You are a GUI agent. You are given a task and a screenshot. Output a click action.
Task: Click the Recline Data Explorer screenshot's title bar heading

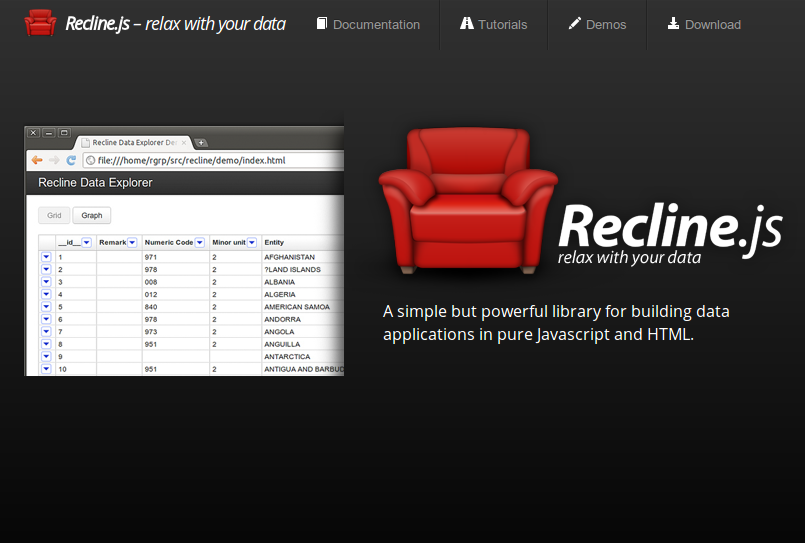click(x=95, y=183)
